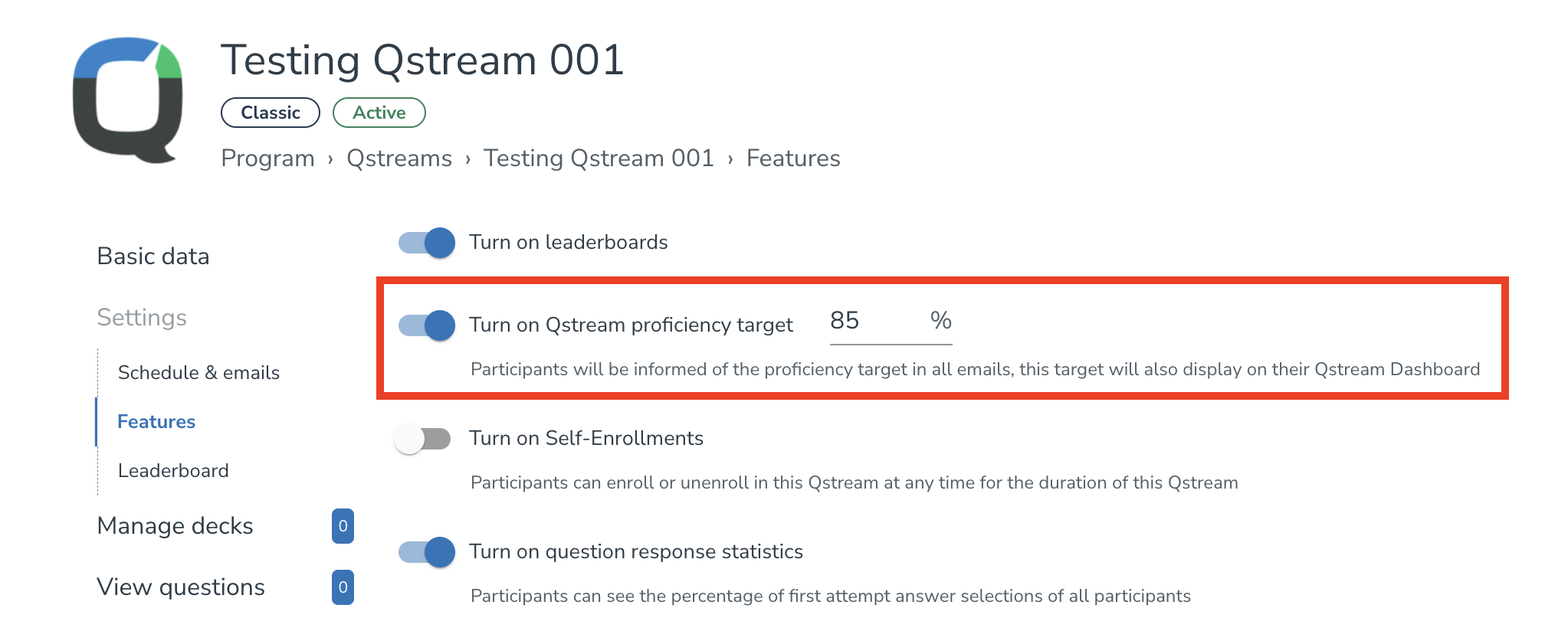This screenshot has width=1568, height=631.
Task: Expand the Settings section in the sidebar
Action: (141, 317)
